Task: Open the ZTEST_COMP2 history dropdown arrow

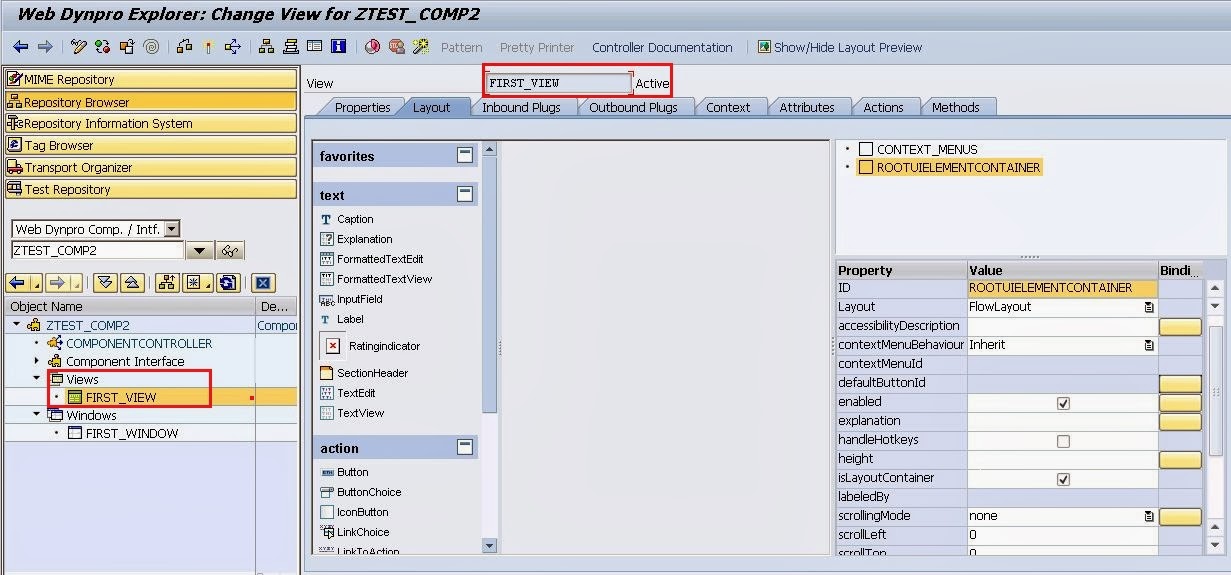Action: click(x=200, y=251)
